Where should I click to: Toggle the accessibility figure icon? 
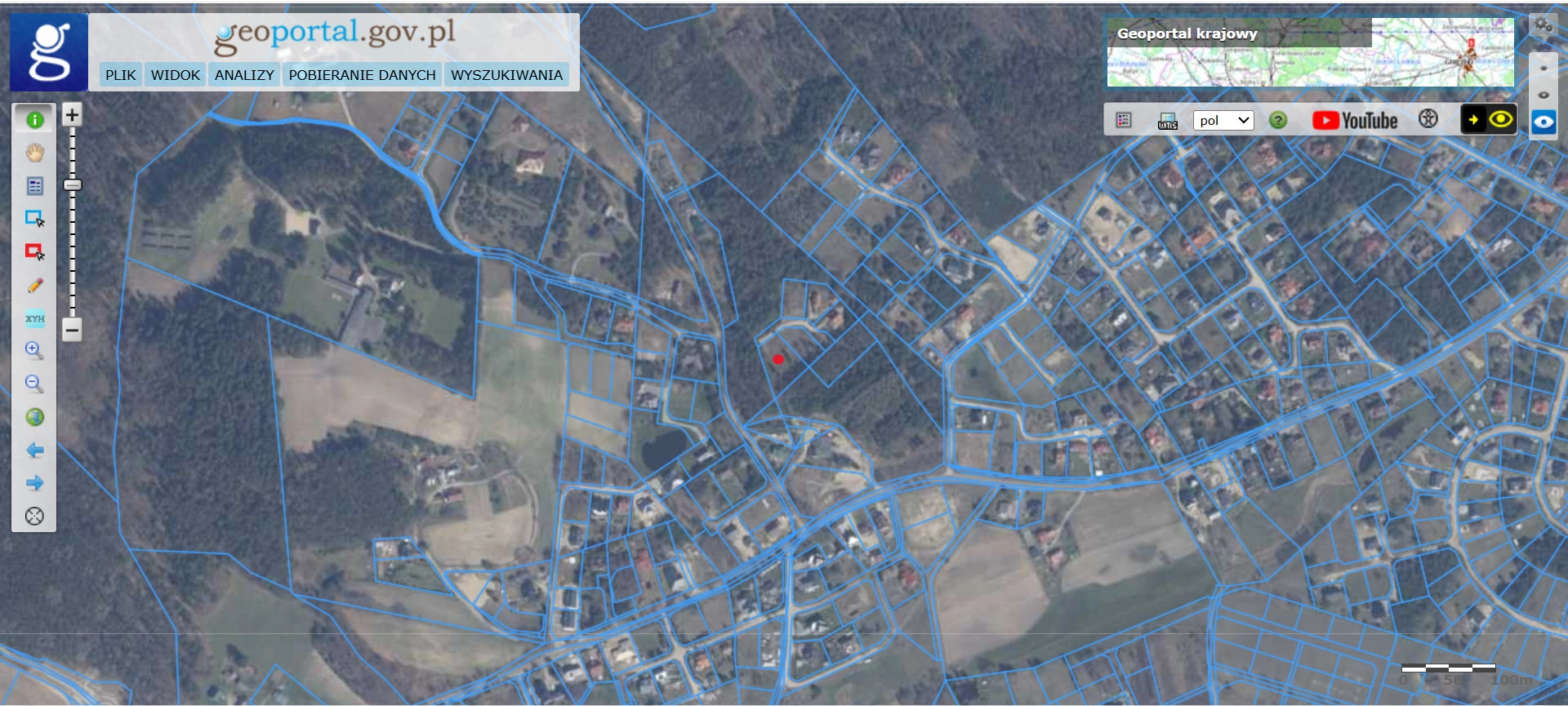tap(1428, 119)
